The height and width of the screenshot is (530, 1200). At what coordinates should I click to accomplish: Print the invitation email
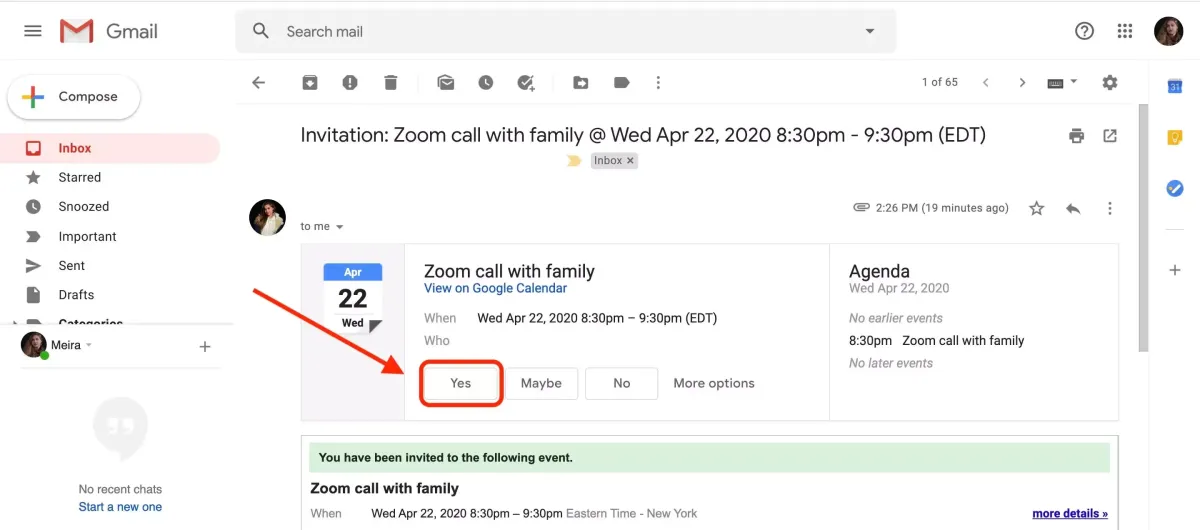(x=1076, y=136)
